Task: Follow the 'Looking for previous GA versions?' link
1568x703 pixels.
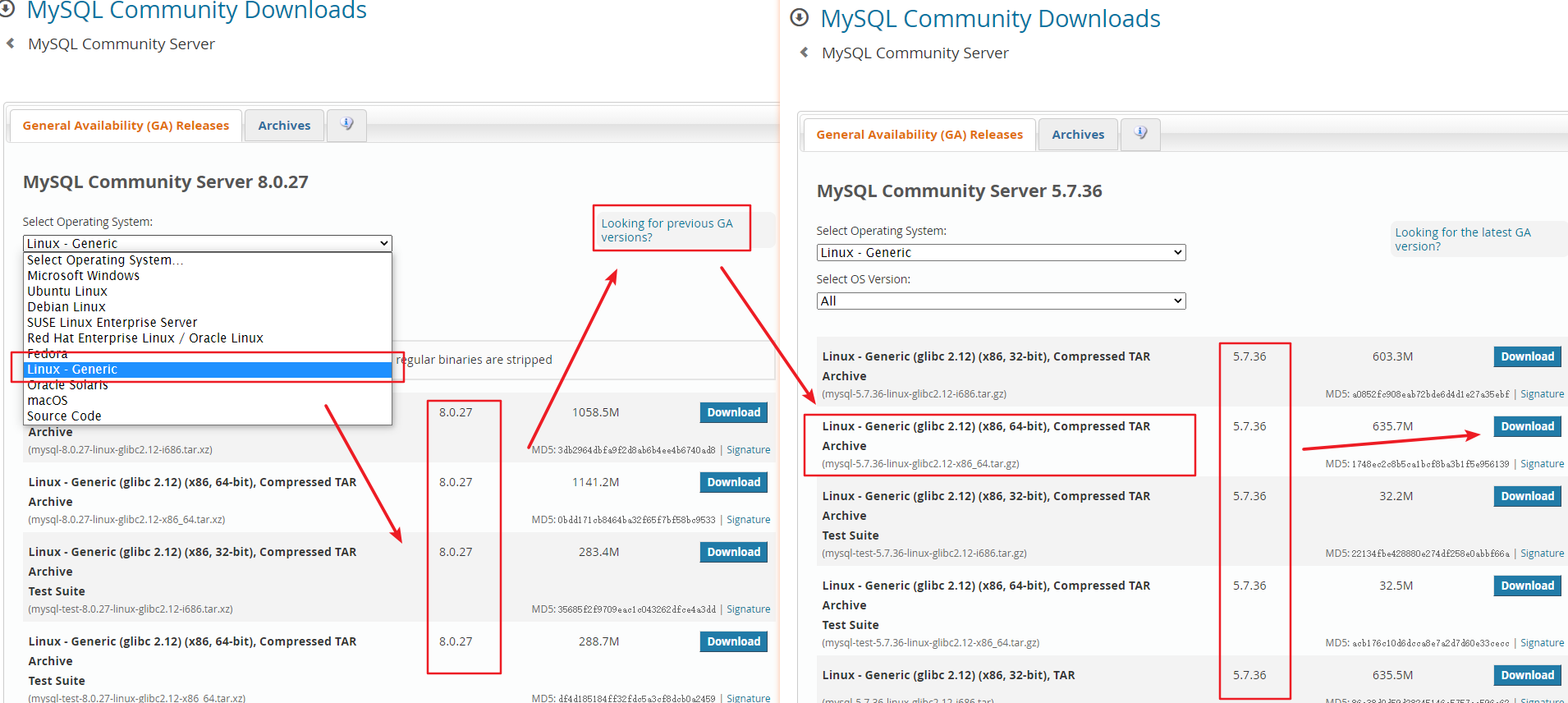Action: coord(667,230)
